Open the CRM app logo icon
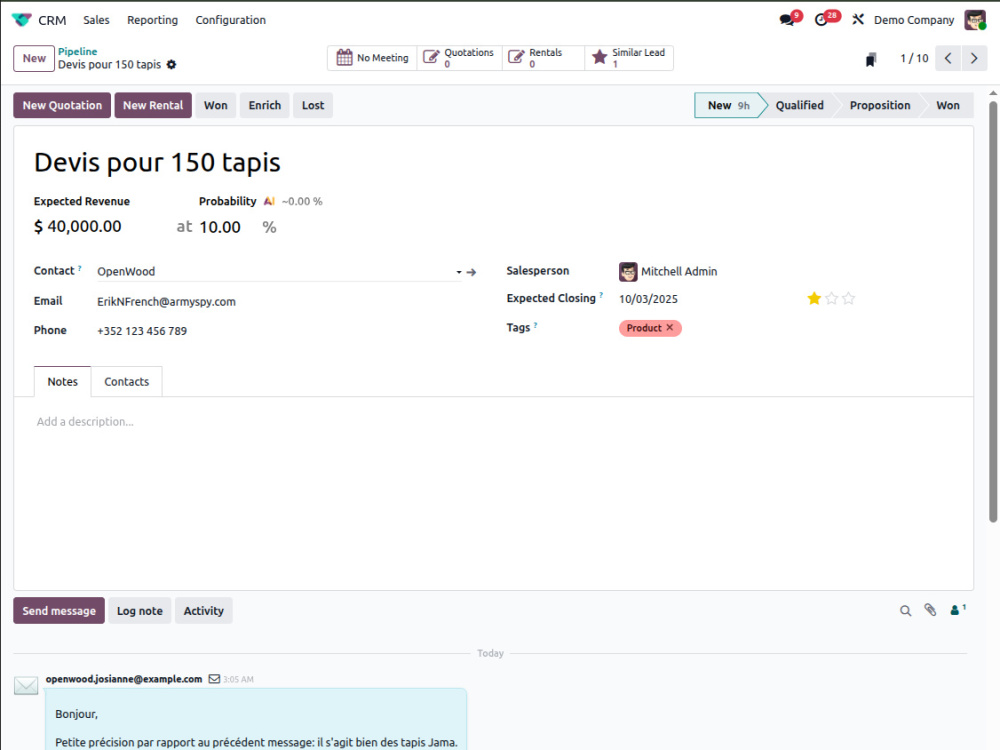The image size is (1000, 750). pyautogui.click(x=21, y=20)
